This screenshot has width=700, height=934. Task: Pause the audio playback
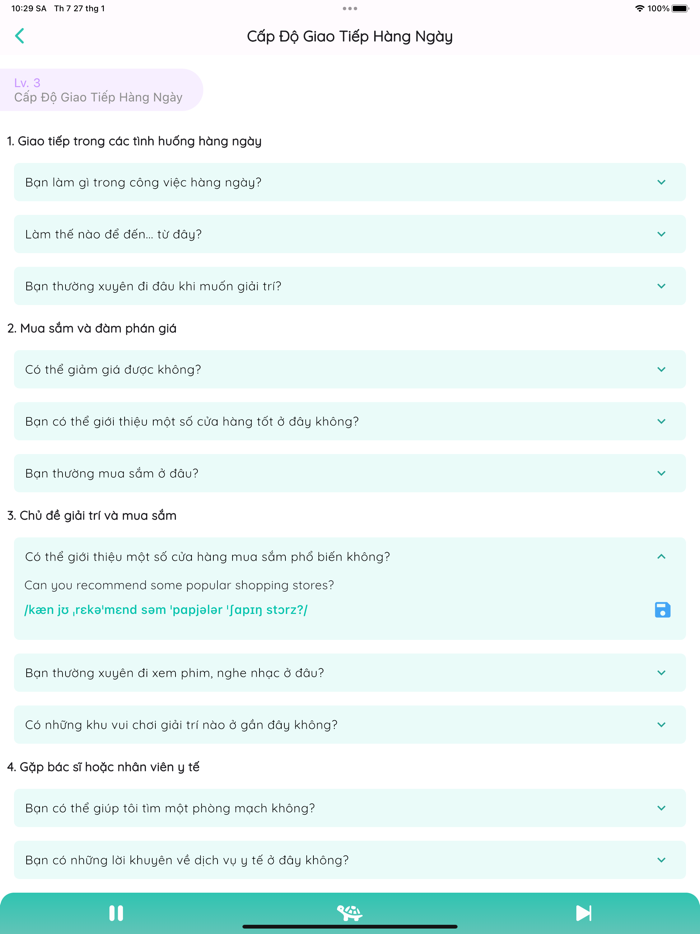[x=116, y=912]
